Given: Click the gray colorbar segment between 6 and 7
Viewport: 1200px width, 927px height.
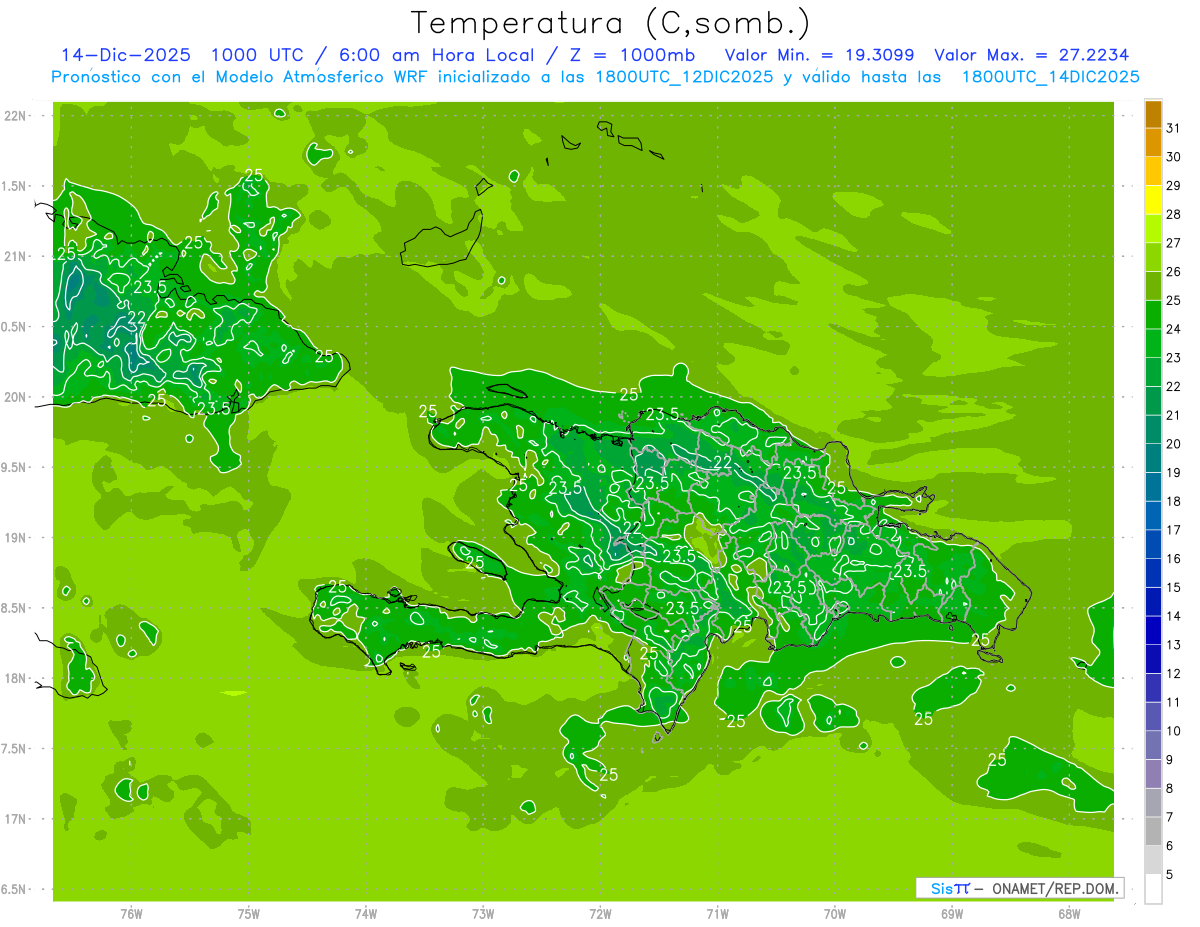Looking at the screenshot, I should [x=1153, y=831].
